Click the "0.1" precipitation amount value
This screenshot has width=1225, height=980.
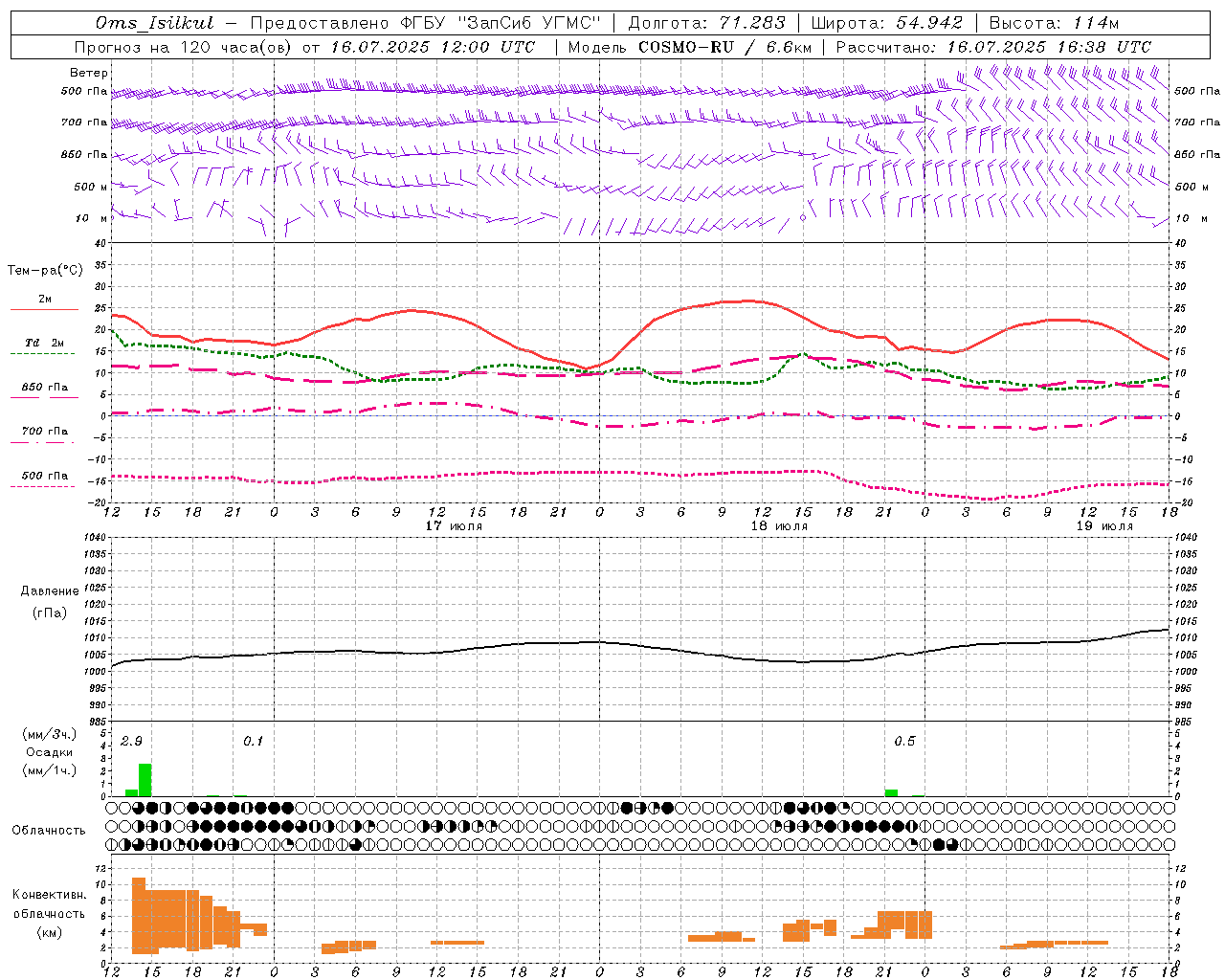click(253, 742)
